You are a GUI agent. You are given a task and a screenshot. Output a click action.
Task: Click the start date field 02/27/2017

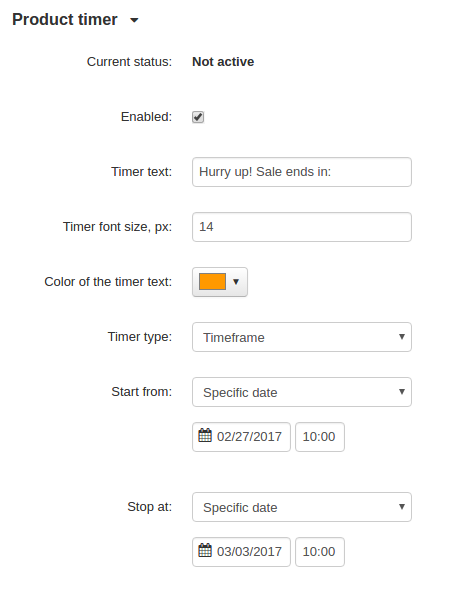(241, 437)
